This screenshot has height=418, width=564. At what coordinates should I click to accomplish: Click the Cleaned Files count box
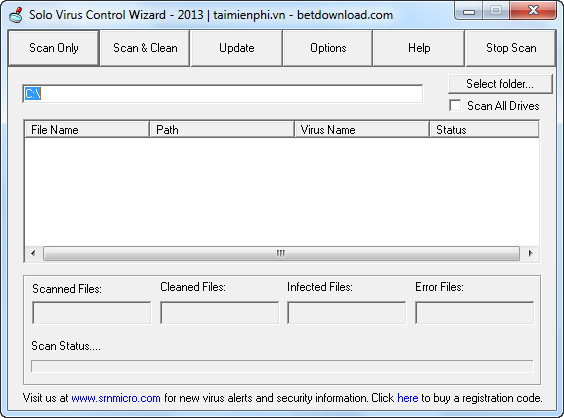point(219,313)
